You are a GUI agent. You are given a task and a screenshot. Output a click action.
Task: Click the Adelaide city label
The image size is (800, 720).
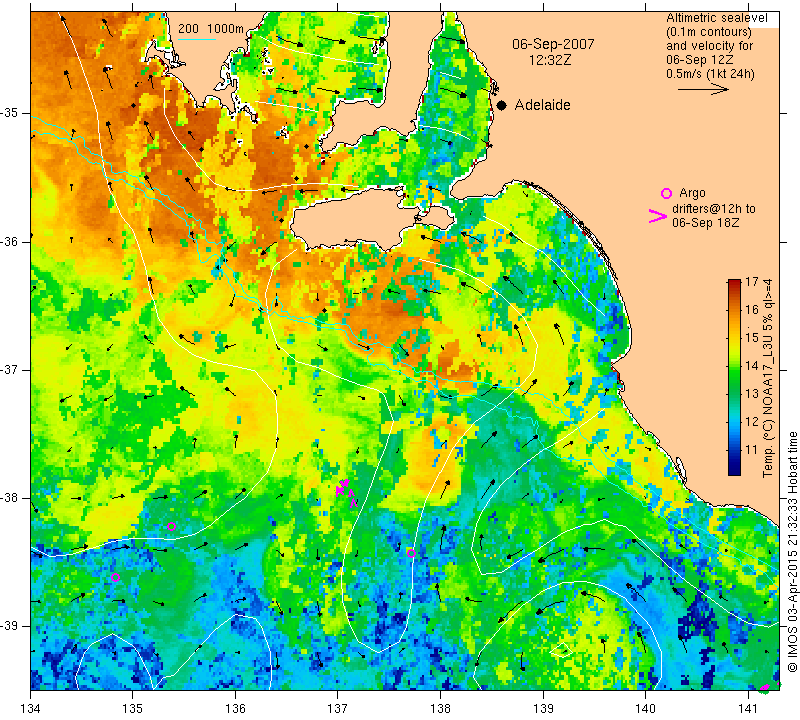(x=542, y=105)
